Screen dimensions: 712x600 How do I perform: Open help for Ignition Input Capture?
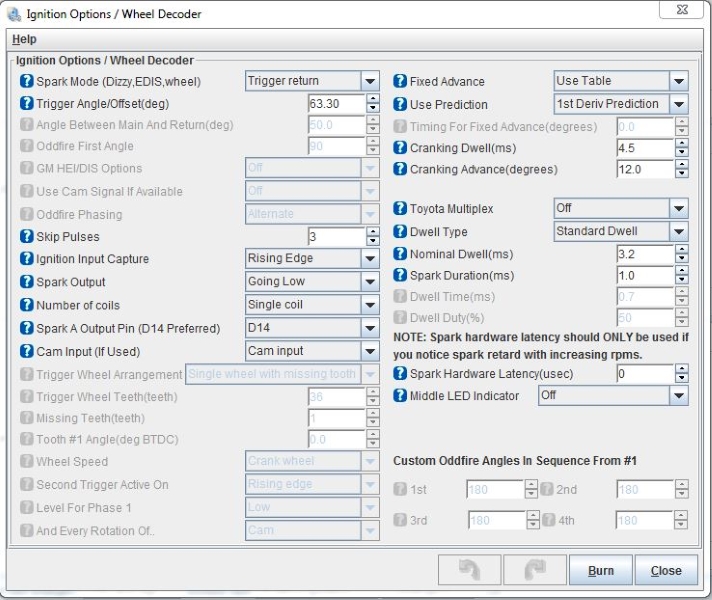(27, 258)
